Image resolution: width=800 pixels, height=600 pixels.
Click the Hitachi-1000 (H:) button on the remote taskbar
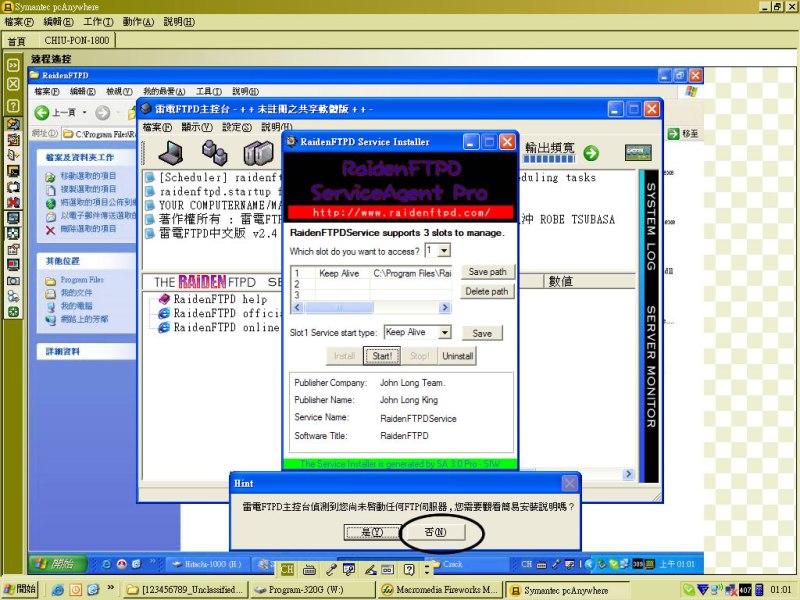[x=208, y=564]
